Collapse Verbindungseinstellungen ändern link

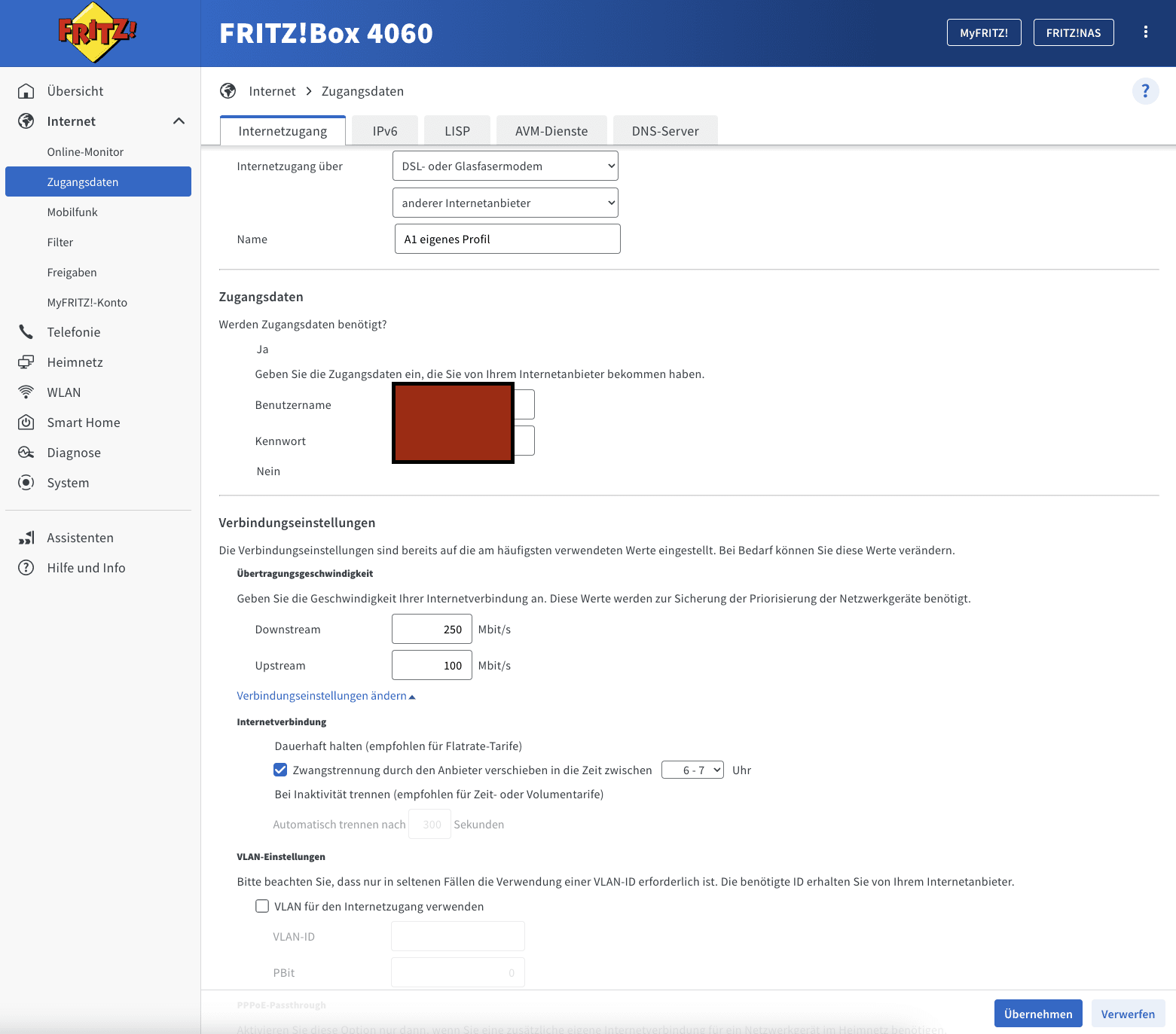click(325, 696)
